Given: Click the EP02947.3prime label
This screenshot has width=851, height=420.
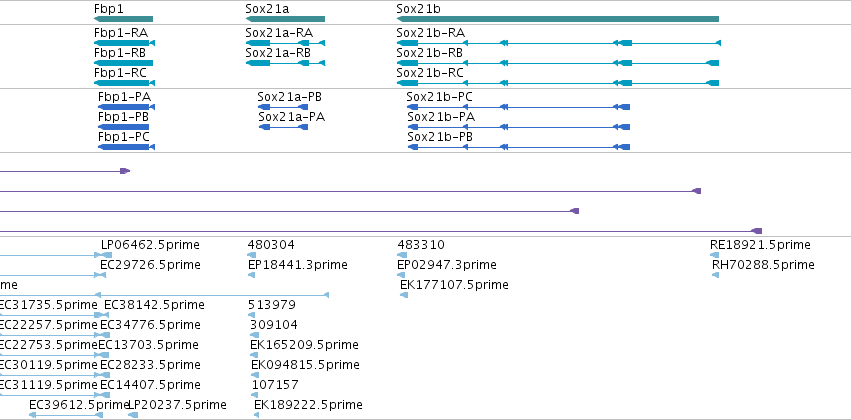Looking at the screenshot, I should coord(447,265).
